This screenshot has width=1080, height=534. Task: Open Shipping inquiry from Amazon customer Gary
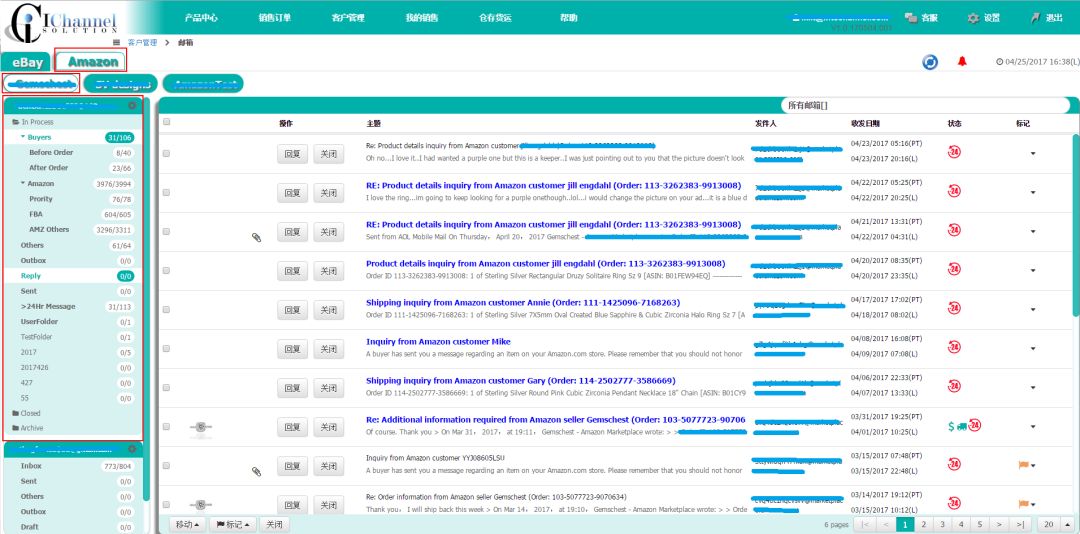520,380
